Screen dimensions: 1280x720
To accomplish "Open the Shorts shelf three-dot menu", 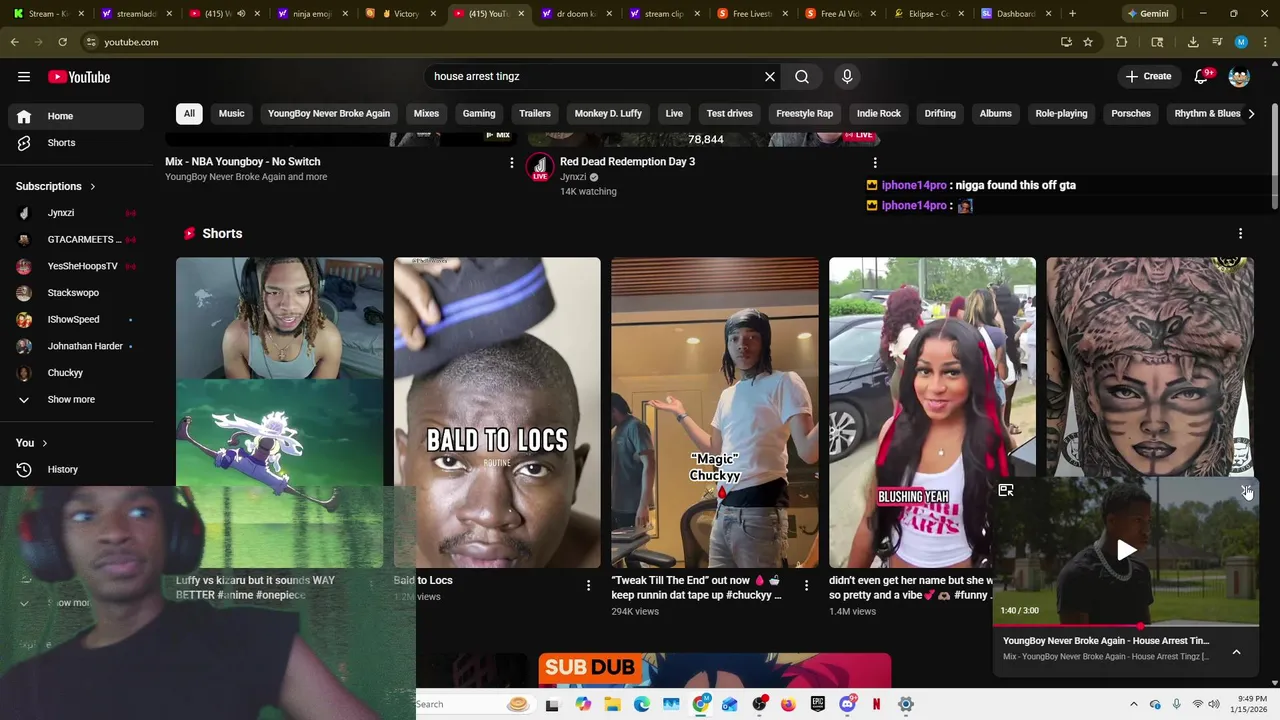I will click(x=1240, y=233).
